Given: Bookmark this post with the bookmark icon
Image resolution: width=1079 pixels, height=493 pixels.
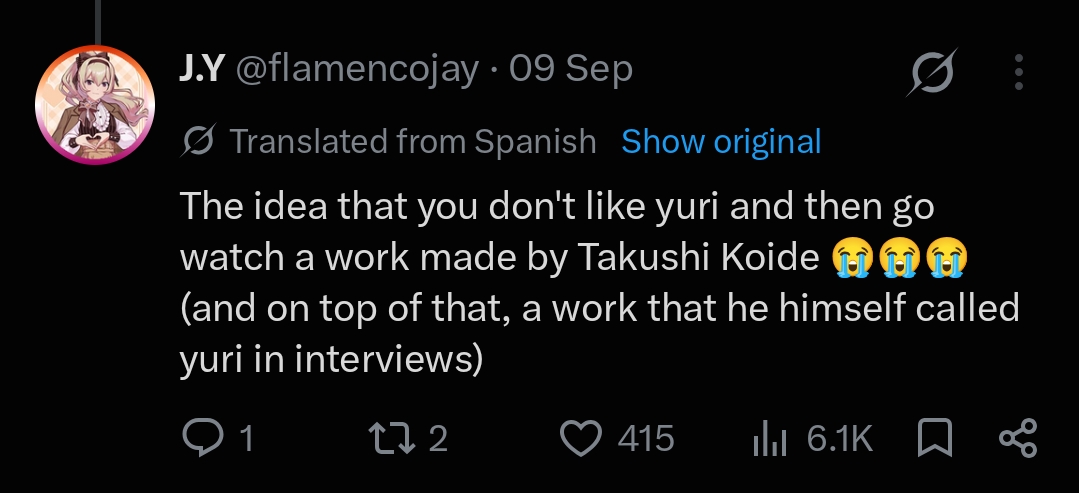Looking at the screenshot, I should pos(935,439).
